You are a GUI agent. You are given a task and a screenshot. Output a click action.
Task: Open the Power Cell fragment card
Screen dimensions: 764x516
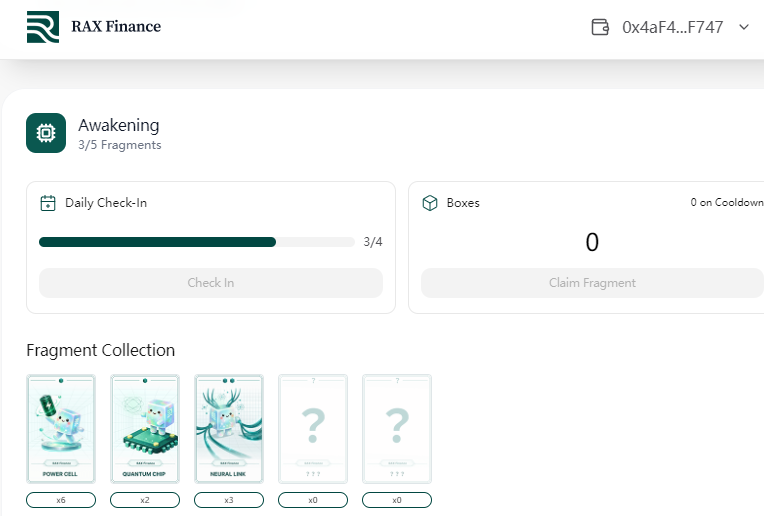61,429
